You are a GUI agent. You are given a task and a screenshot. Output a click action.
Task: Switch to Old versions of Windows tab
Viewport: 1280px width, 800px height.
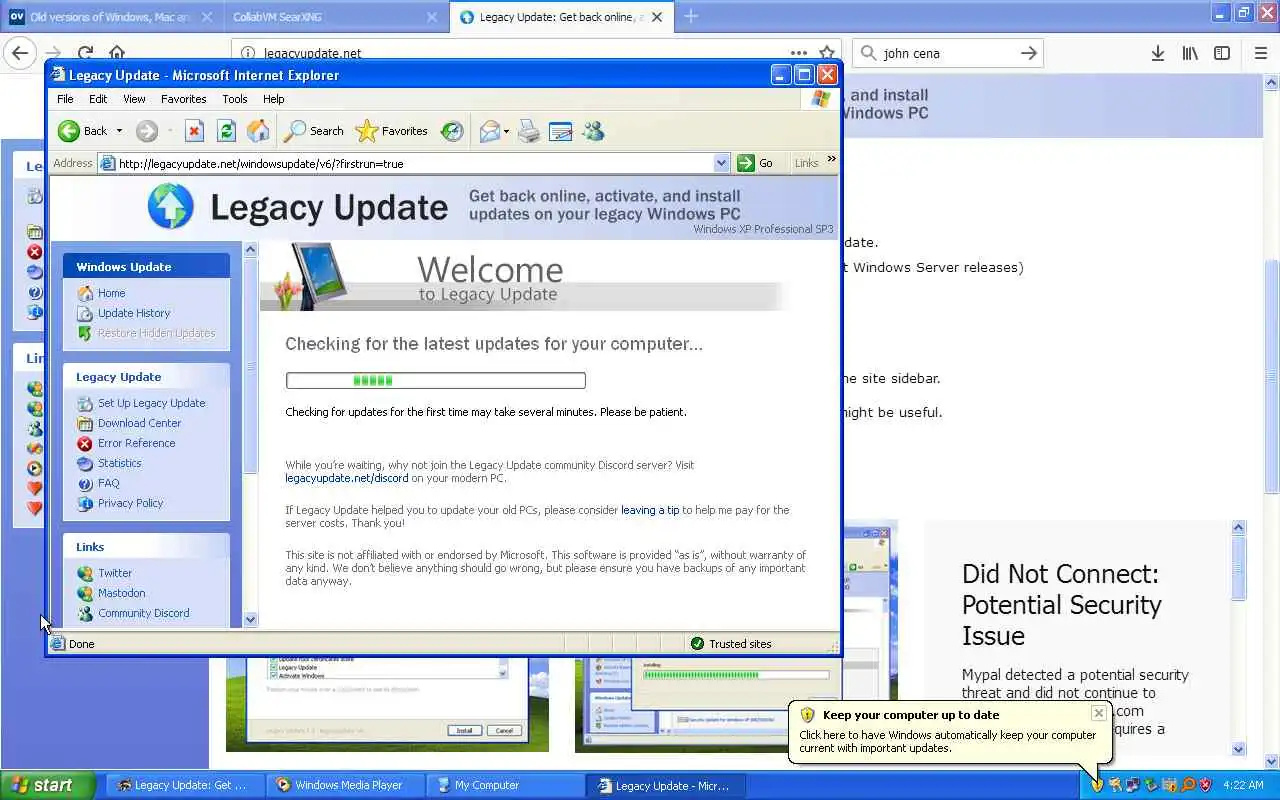click(110, 16)
